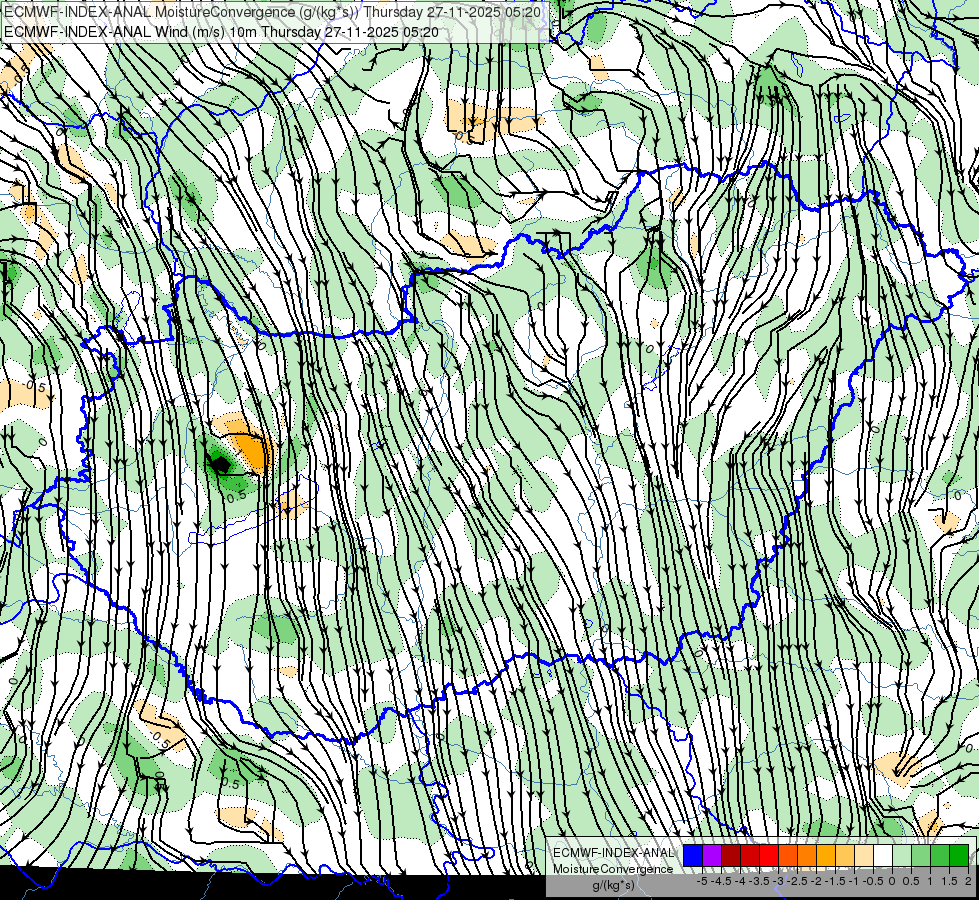Select the dark maroon legend swatch
The height and width of the screenshot is (900, 979).
tap(731, 856)
